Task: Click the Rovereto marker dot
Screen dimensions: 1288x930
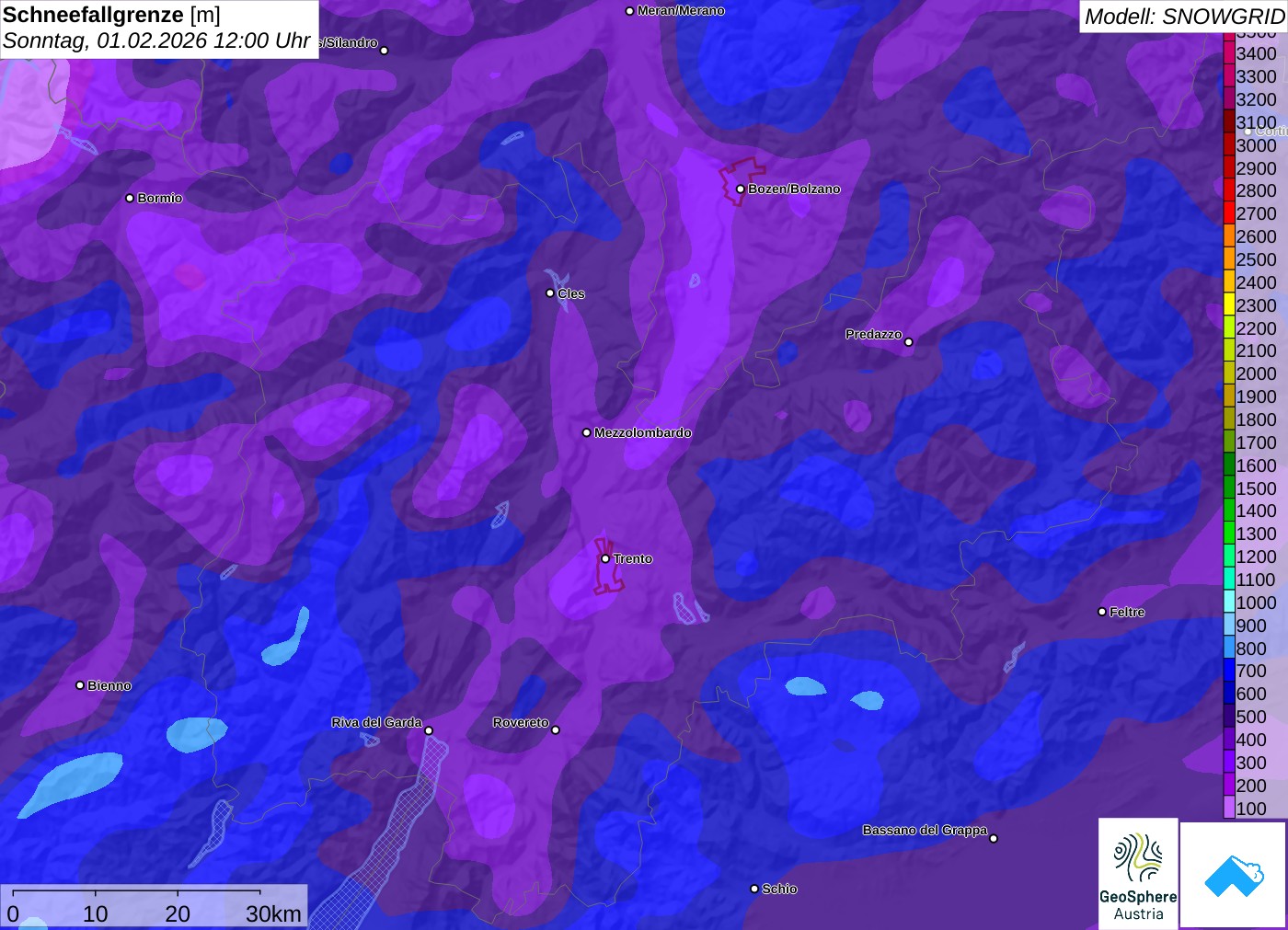Action: pyautogui.click(x=556, y=730)
